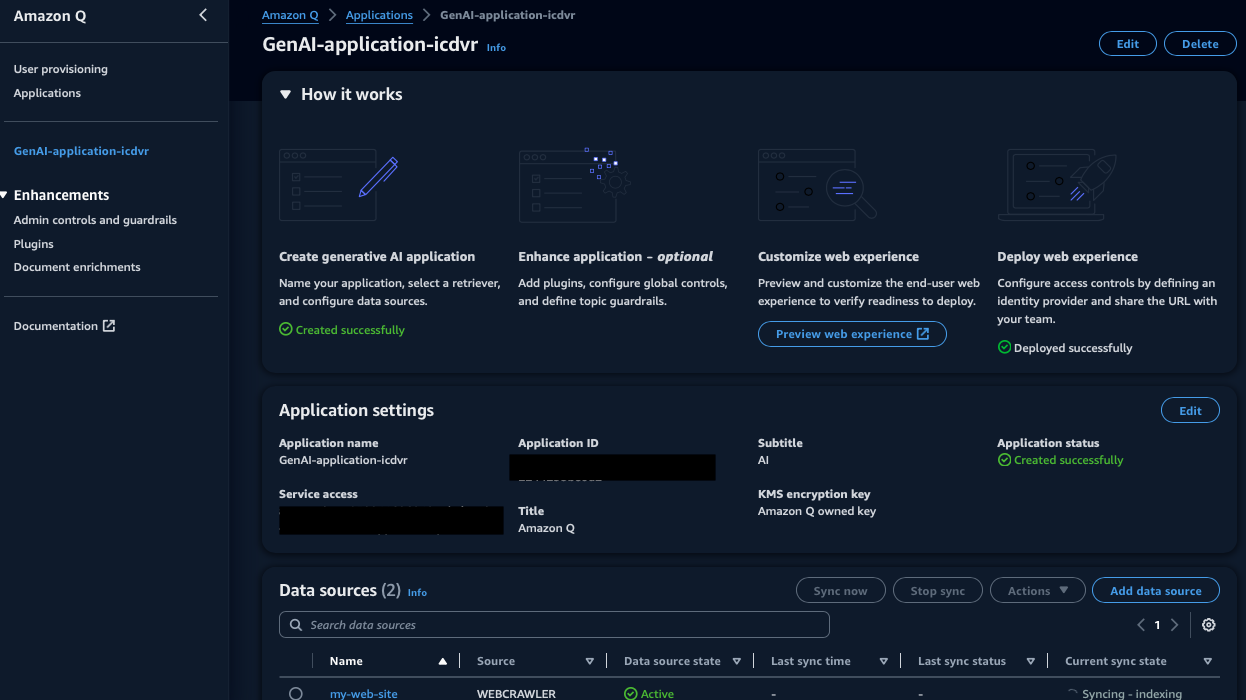Click the Sync now button
This screenshot has width=1246, height=700.
840,591
